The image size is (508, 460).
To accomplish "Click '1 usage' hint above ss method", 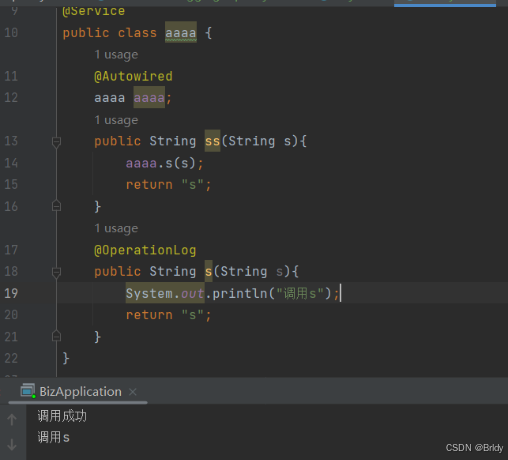I will pos(116,120).
